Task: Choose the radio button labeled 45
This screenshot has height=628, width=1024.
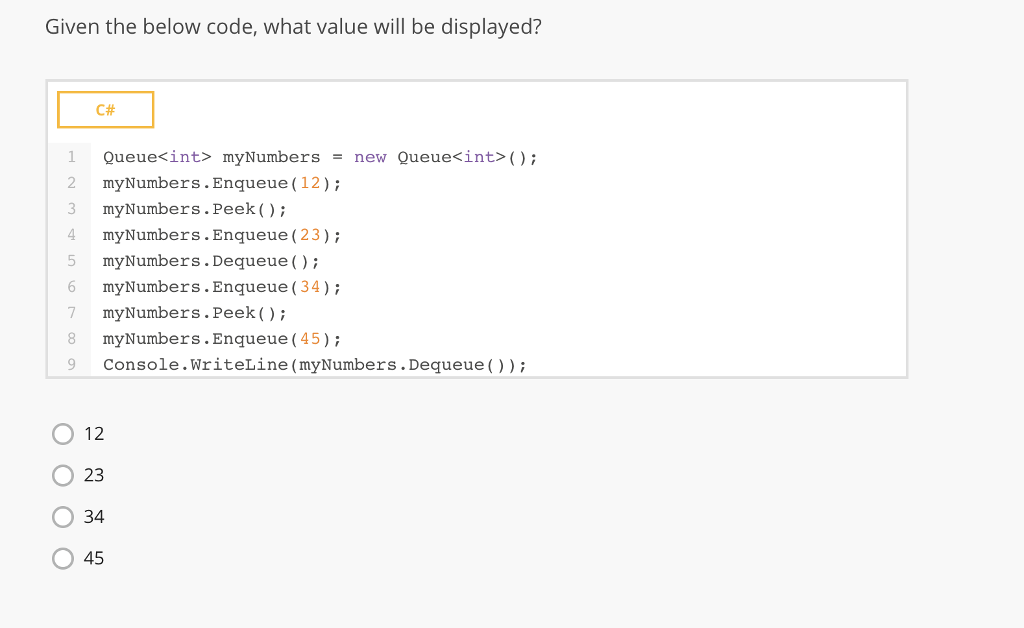Action: 63,558
